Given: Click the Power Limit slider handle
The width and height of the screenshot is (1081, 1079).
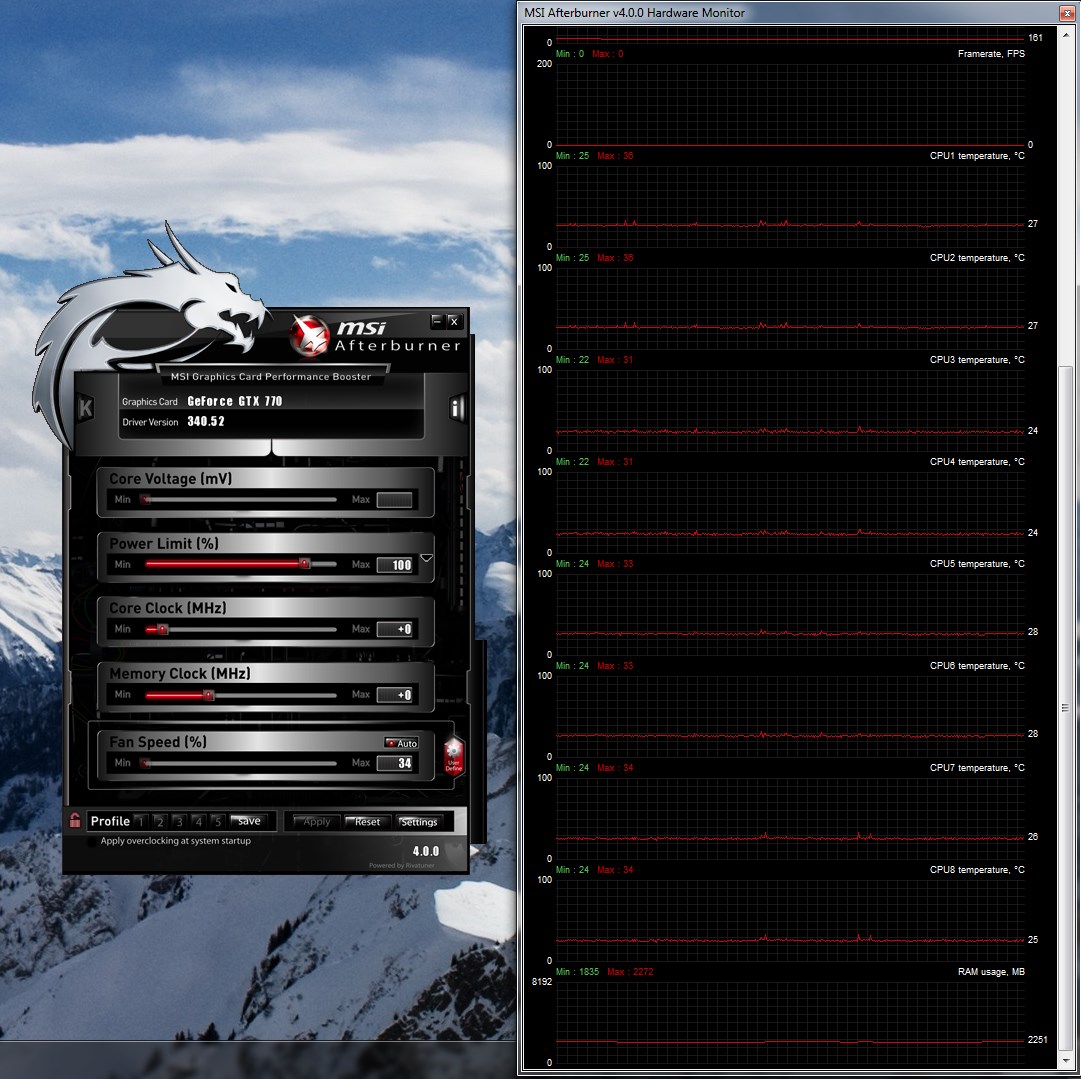Looking at the screenshot, I should [304, 564].
